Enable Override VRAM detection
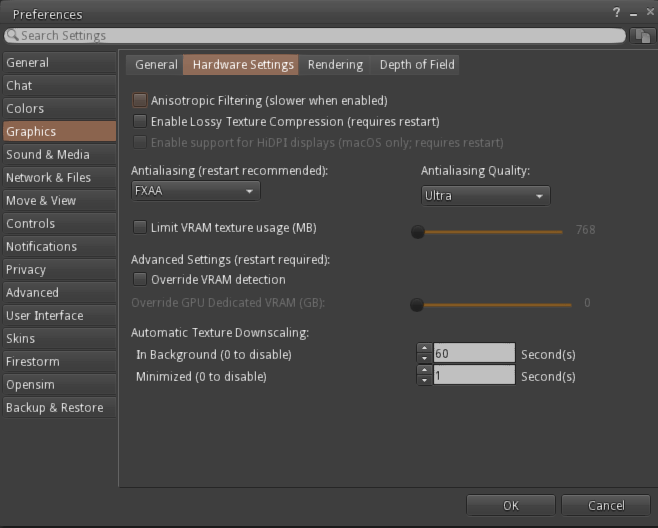The width and height of the screenshot is (658, 528). [140, 280]
